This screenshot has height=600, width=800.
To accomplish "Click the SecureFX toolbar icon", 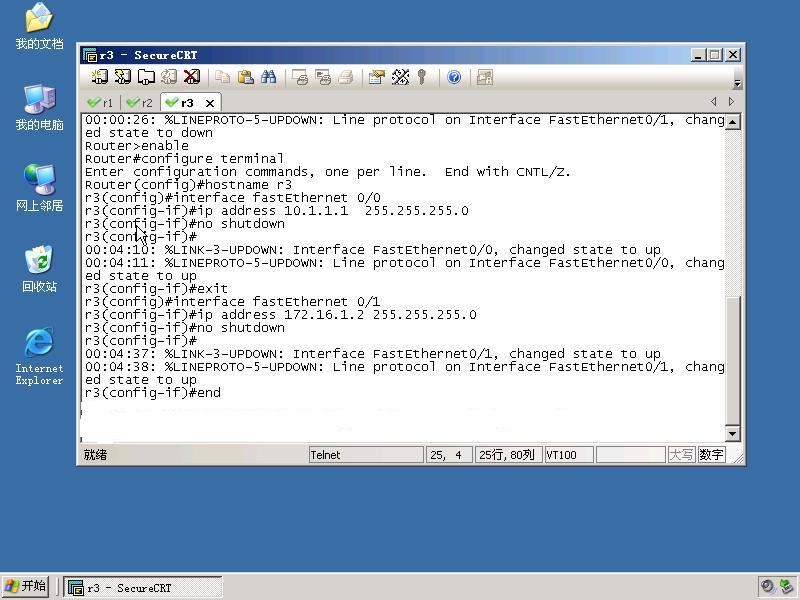I will point(484,77).
